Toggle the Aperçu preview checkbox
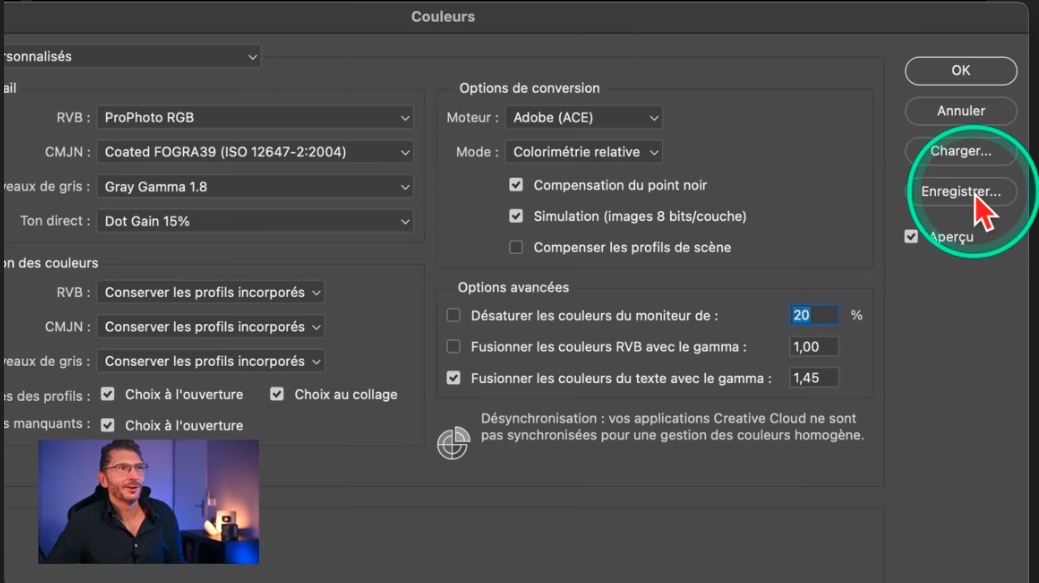Screen dimensions: 1039x583 911,237
